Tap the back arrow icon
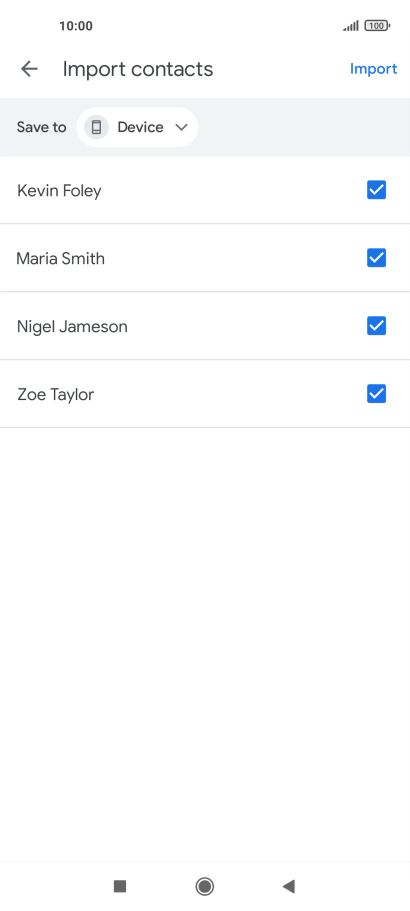This screenshot has height=911, width=410. [x=29, y=69]
